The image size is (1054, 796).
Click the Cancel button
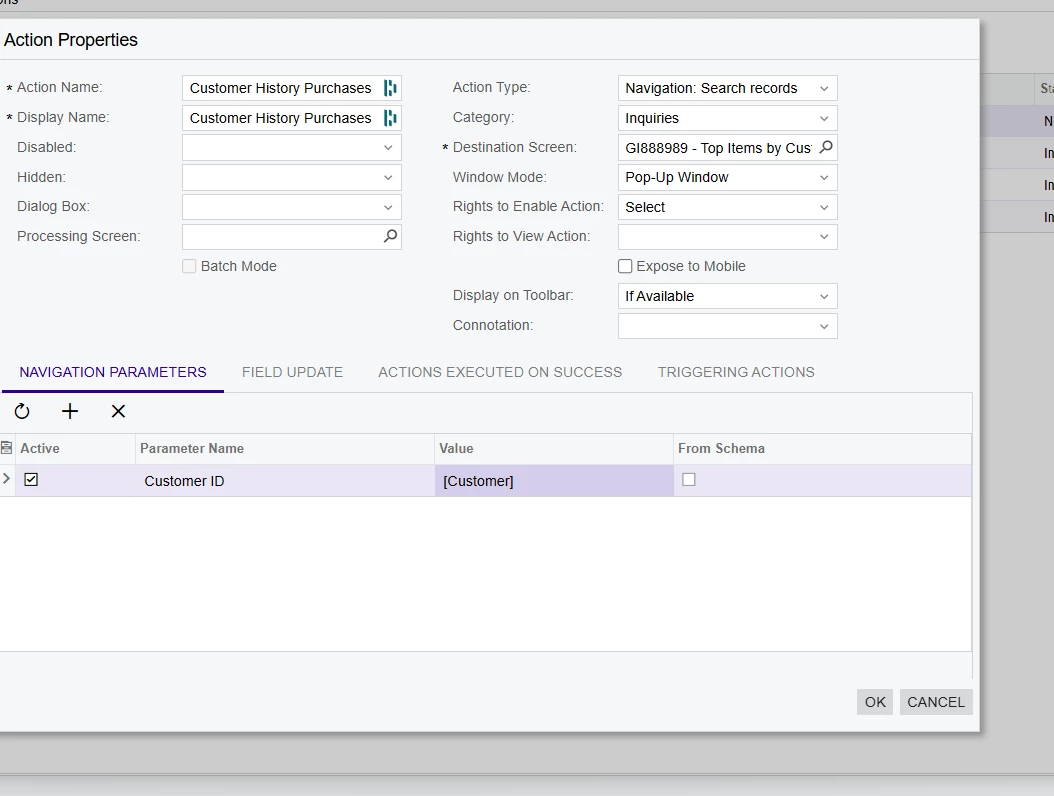coord(936,702)
